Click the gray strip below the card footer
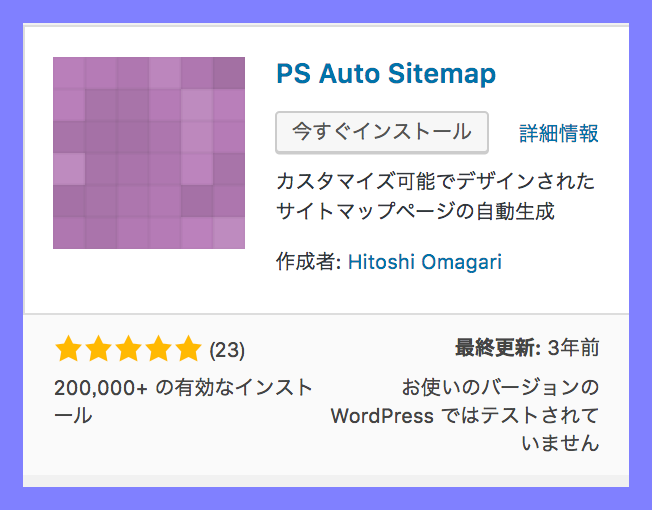The width and height of the screenshot is (652, 510). [x=326, y=481]
